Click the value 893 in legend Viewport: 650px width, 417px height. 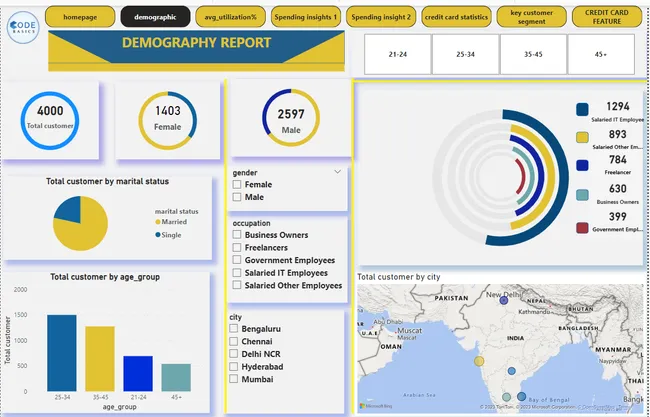(617, 134)
